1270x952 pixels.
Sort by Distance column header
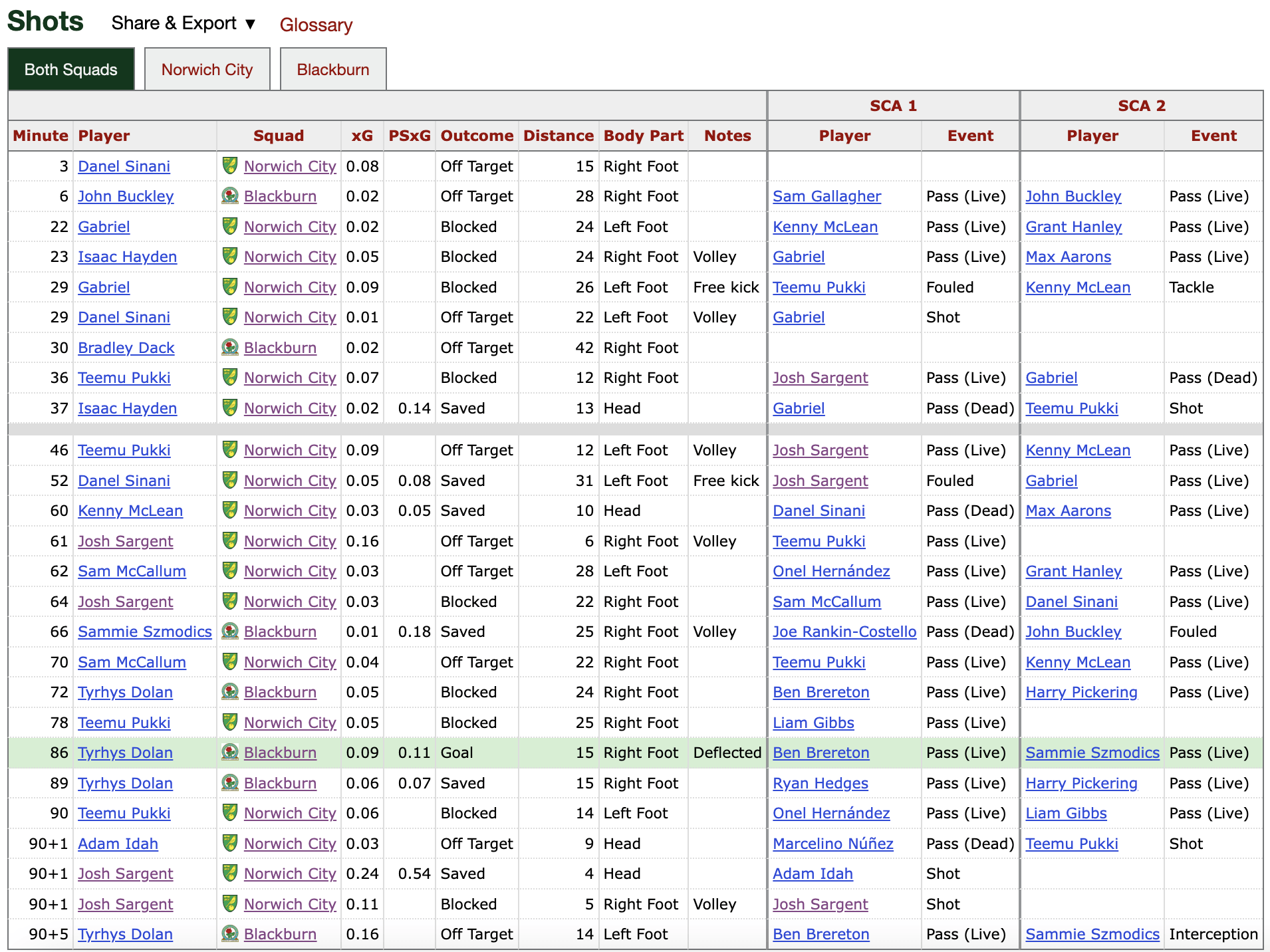(558, 136)
